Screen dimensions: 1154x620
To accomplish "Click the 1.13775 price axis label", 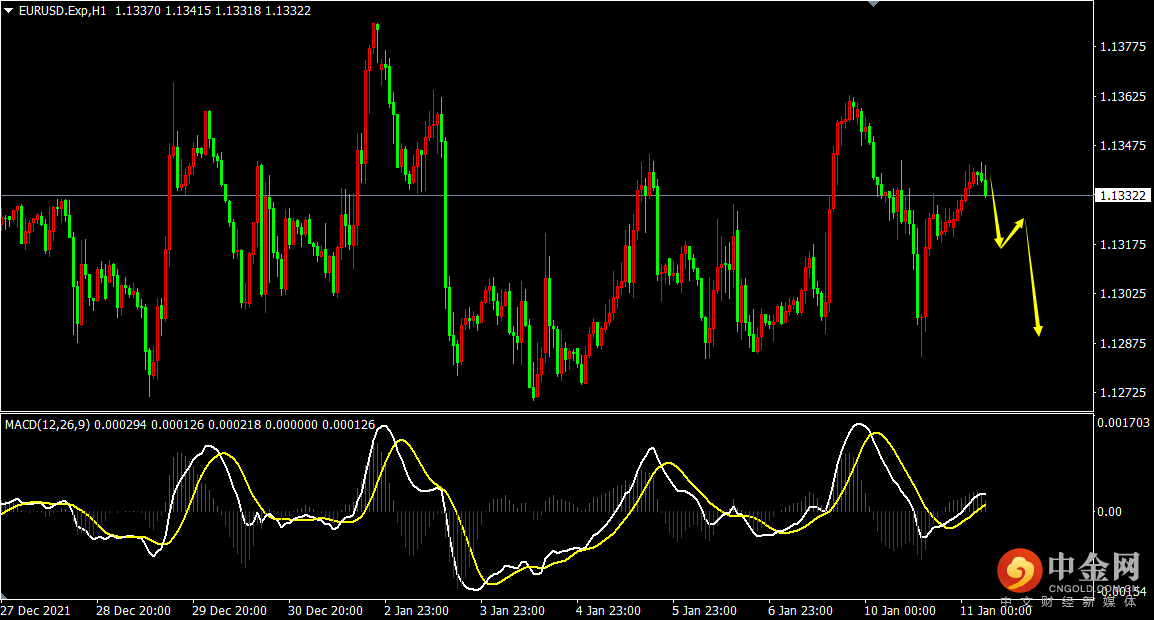I will pyautogui.click(x=1122, y=47).
